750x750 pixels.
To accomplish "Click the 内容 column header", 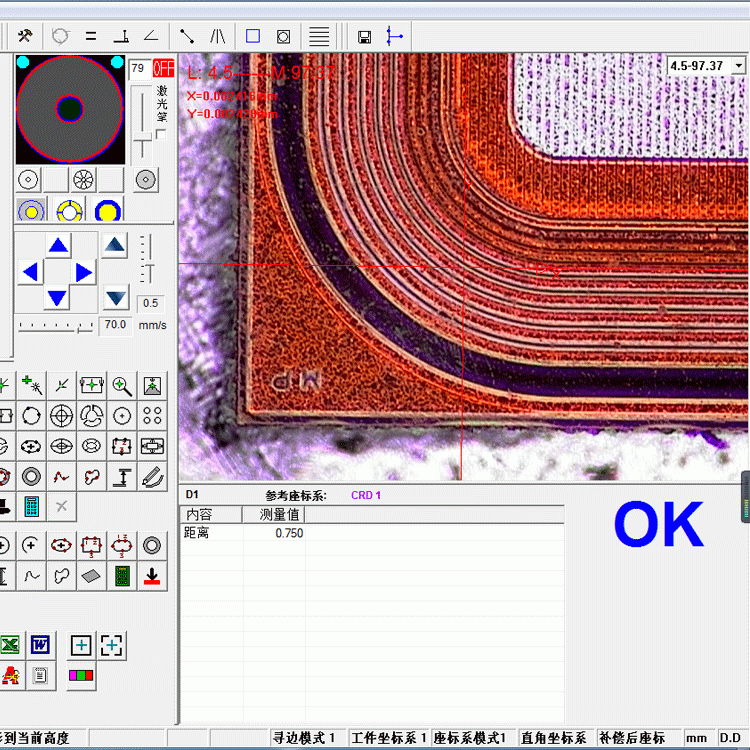I will pos(211,514).
